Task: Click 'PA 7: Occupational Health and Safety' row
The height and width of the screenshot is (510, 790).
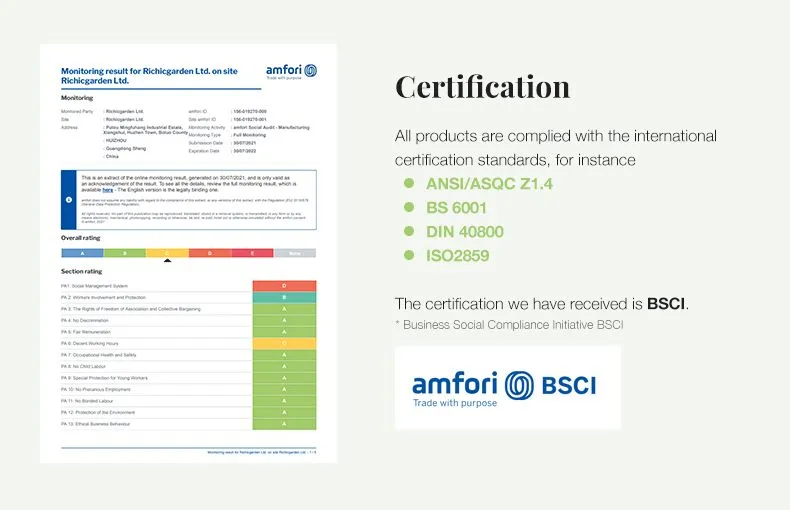Action: (188, 355)
